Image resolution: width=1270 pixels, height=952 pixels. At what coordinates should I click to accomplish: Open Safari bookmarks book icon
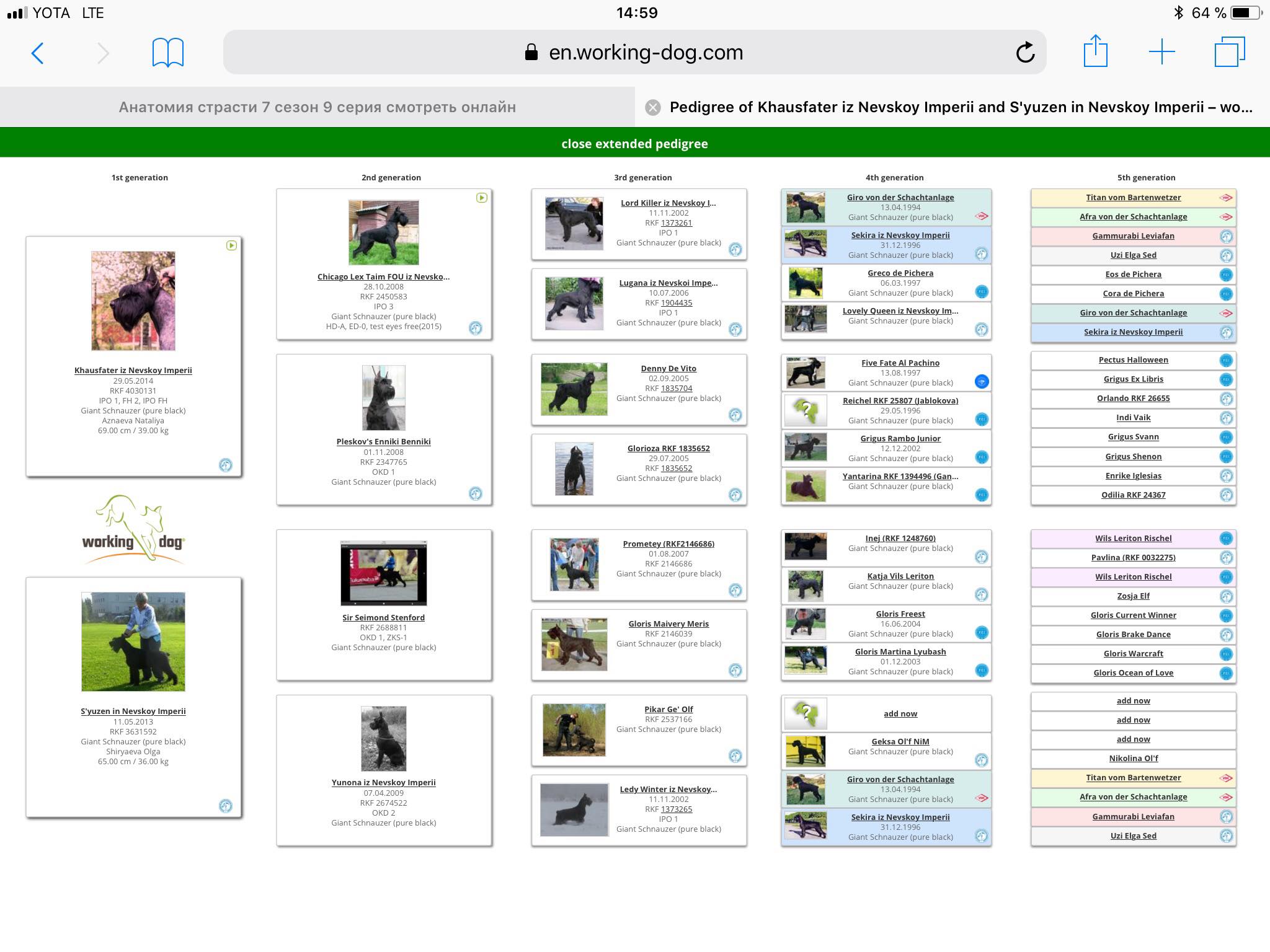[x=168, y=53]
